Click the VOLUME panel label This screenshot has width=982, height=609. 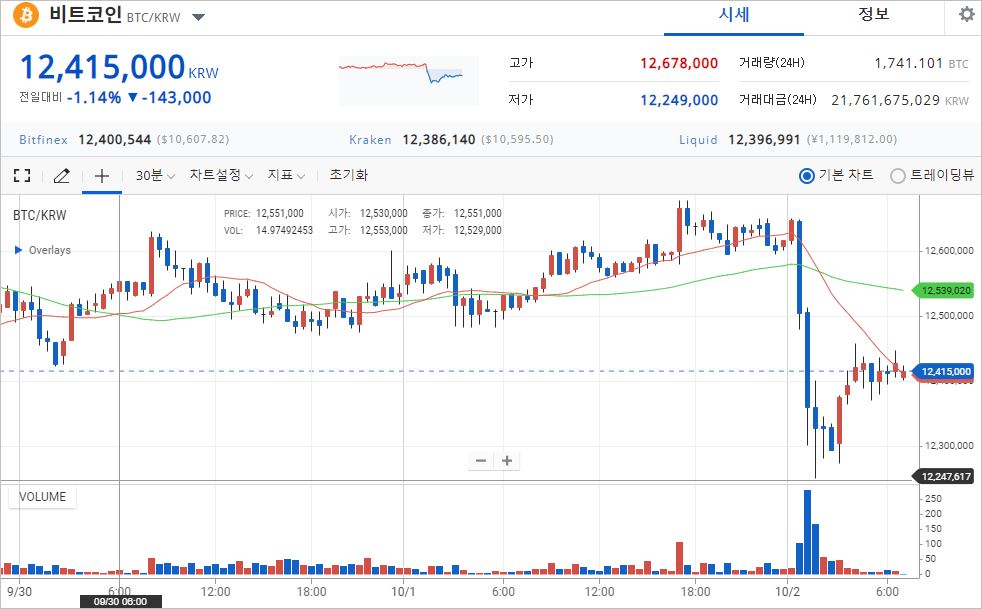[42, 497]
